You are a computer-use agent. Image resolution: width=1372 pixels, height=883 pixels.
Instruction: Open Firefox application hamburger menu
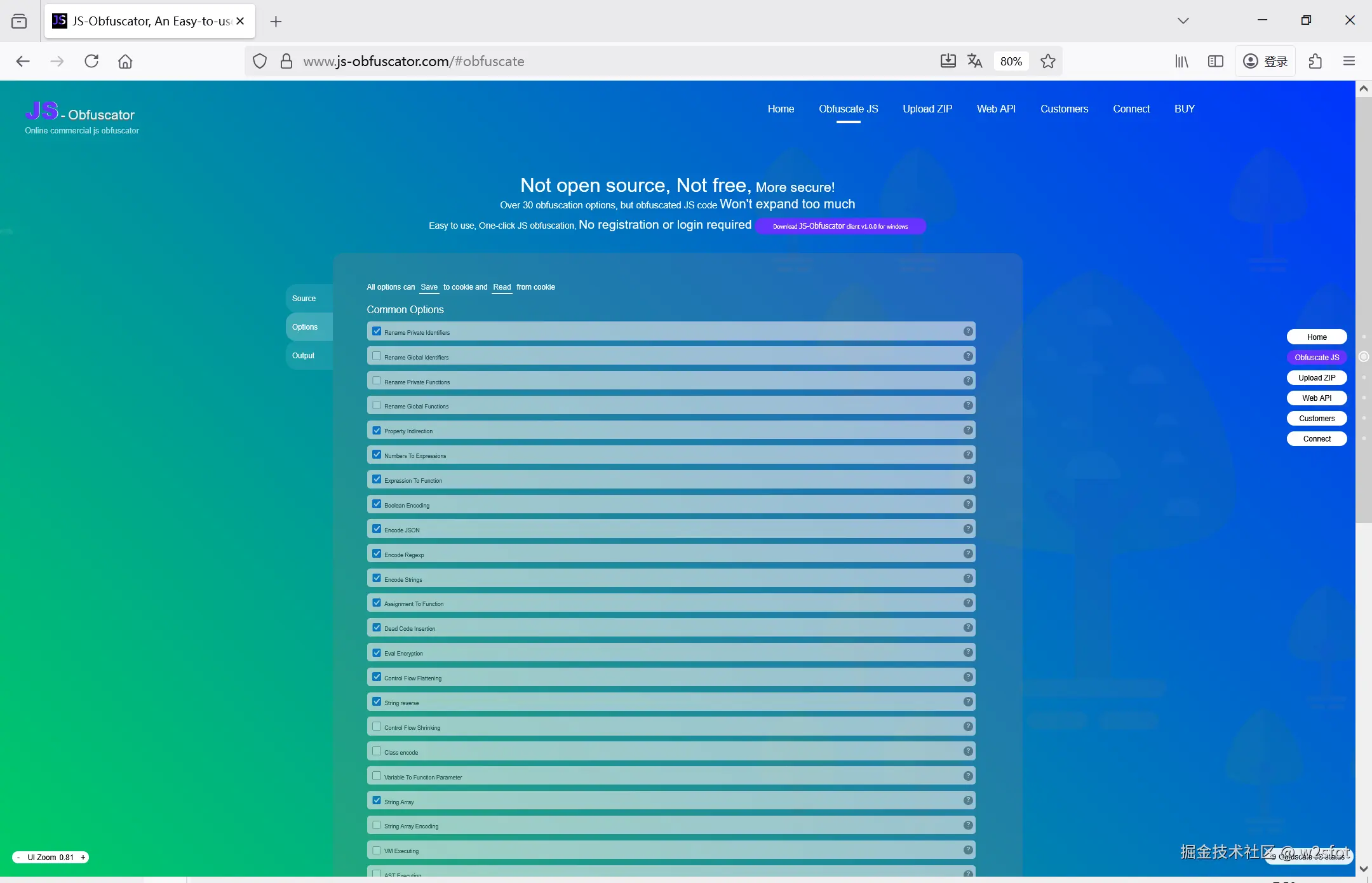pos(1349,61)
